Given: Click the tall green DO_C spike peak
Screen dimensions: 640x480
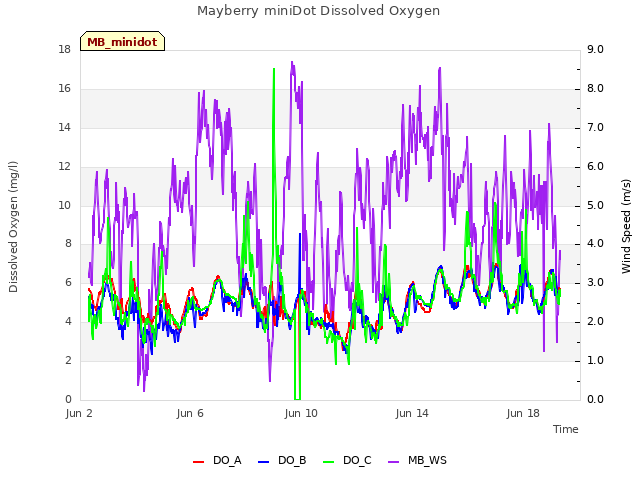Looking at the screenshot, I should pos(274,69).
